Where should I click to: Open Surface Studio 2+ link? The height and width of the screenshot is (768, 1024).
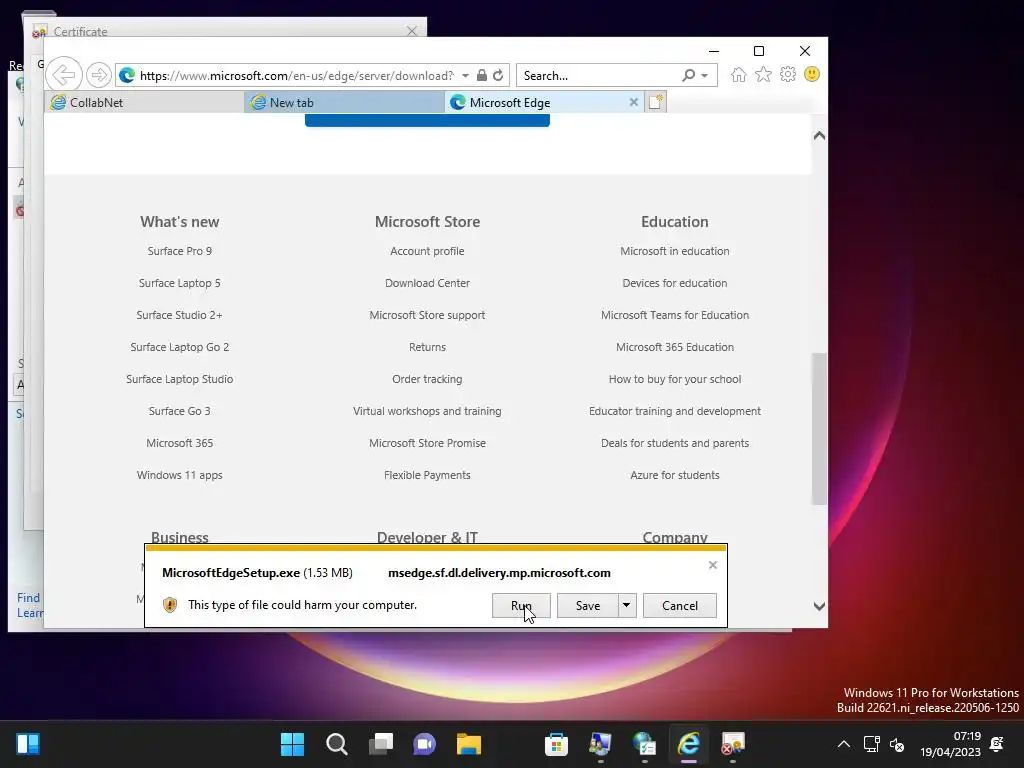click(180, 315)
